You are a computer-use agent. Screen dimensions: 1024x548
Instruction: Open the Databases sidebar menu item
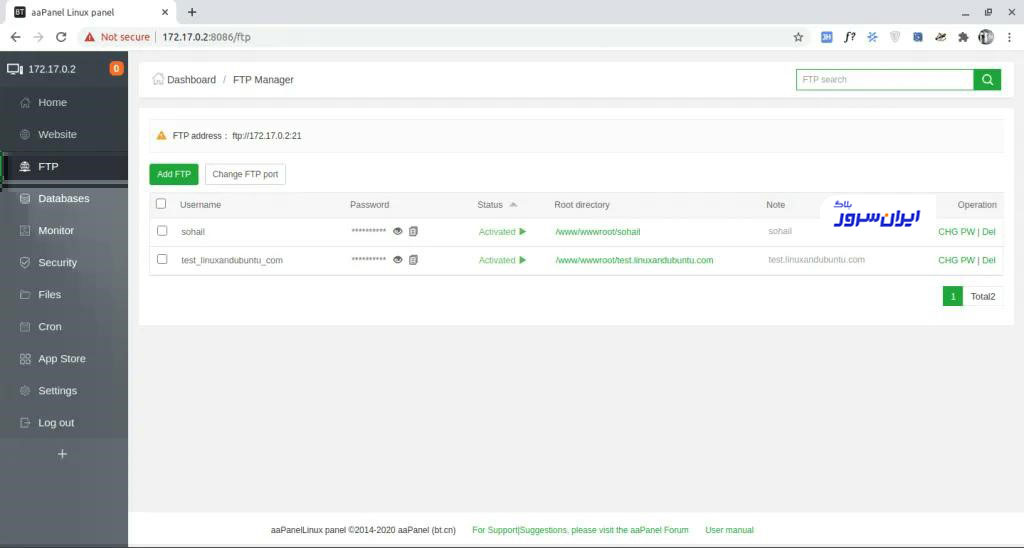[63, 199]
